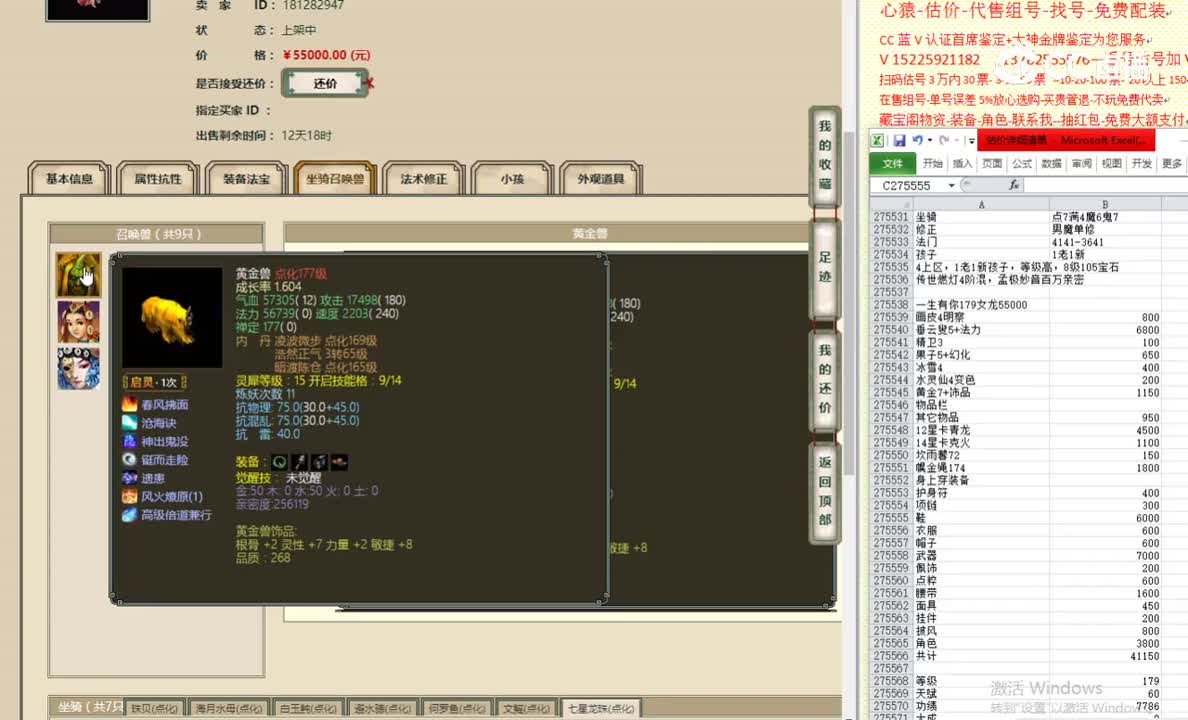Select the second pet portrait with headdress
1188x720 pixels.
pyautogui.click(x=78, y=322)
